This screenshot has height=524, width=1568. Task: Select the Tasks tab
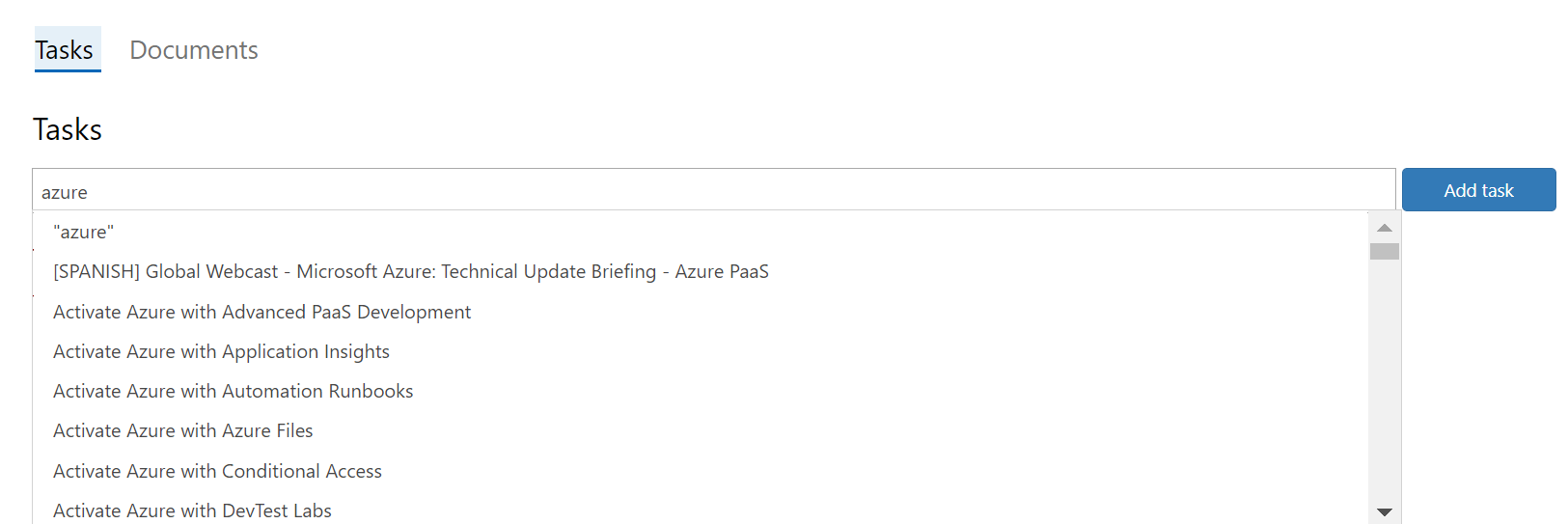click(x=65, y=50)
